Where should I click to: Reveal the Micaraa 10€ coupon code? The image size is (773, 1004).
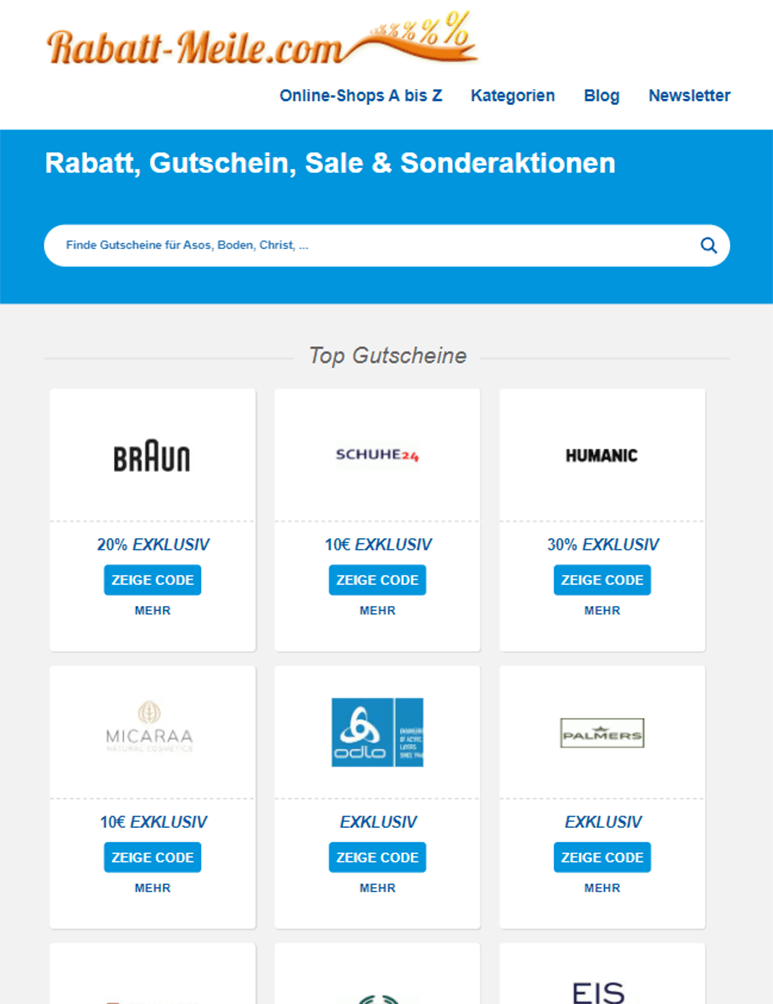click(x=152, y=857)
